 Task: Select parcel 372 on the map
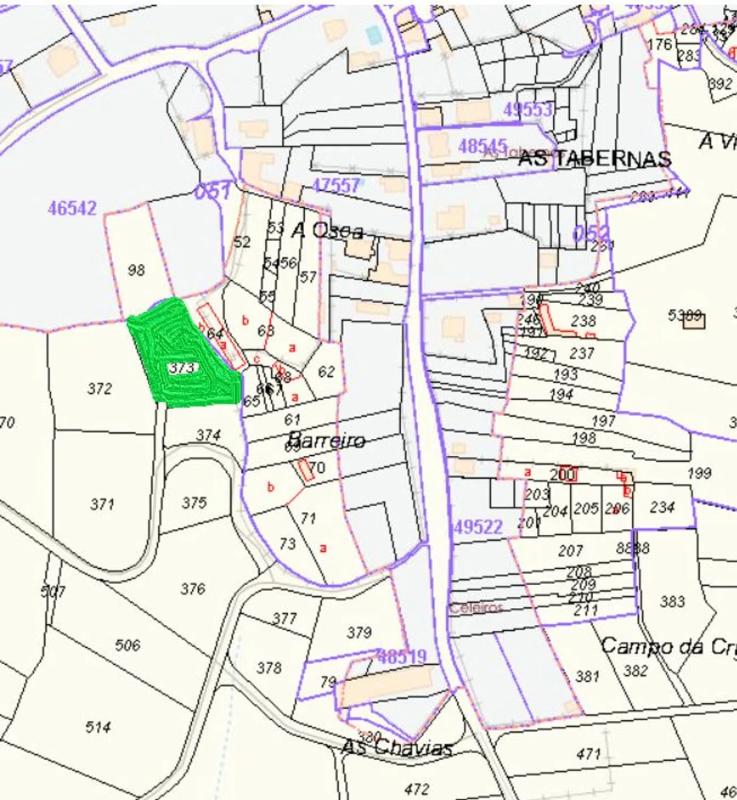point(100,389)
